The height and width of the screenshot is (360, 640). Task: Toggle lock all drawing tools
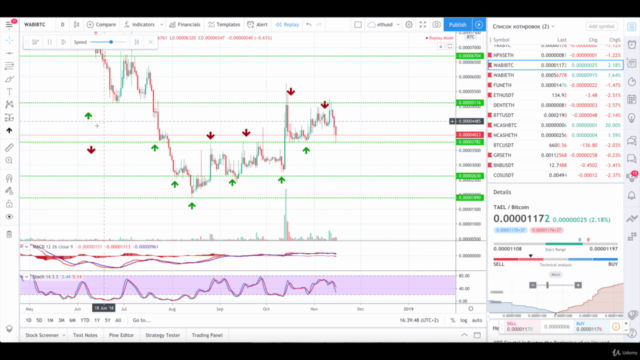pyautogui.click(x=9, y=204)
